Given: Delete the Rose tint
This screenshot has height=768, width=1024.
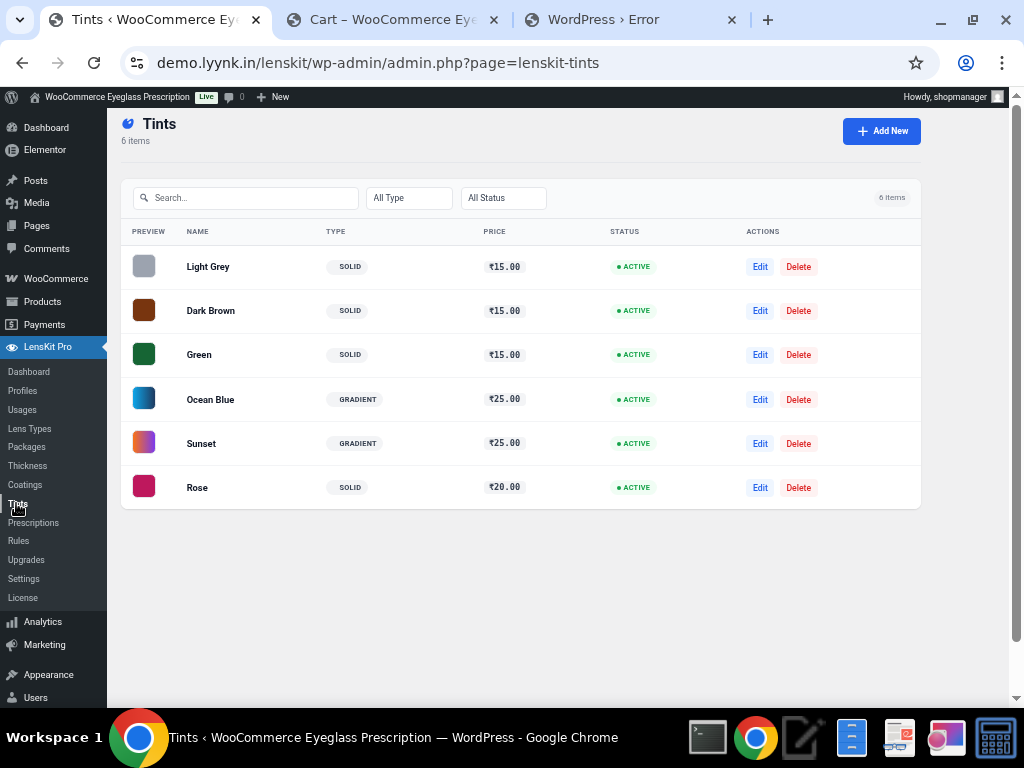Looking at the screenshot, I should click(x=798, y=488).
